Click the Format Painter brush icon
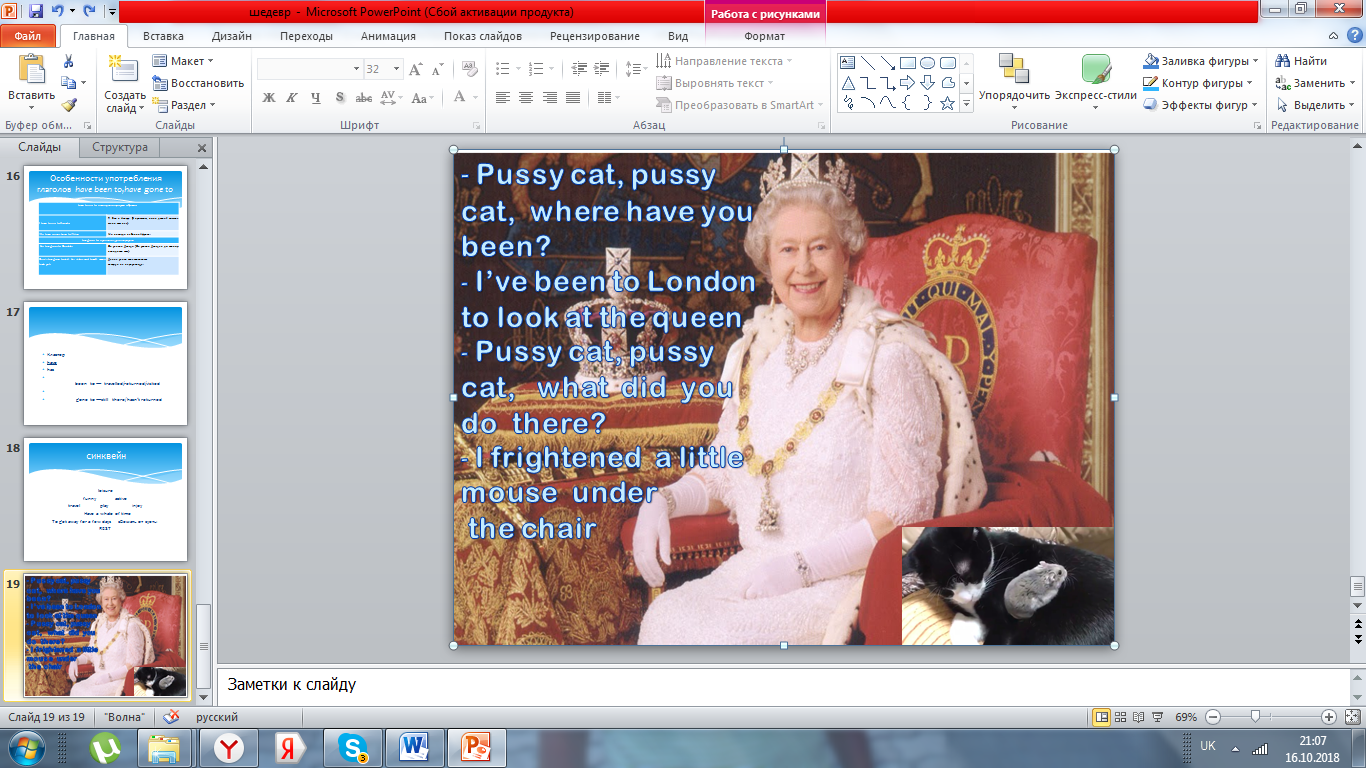1366x768 pixels. (x=68, y=104)
